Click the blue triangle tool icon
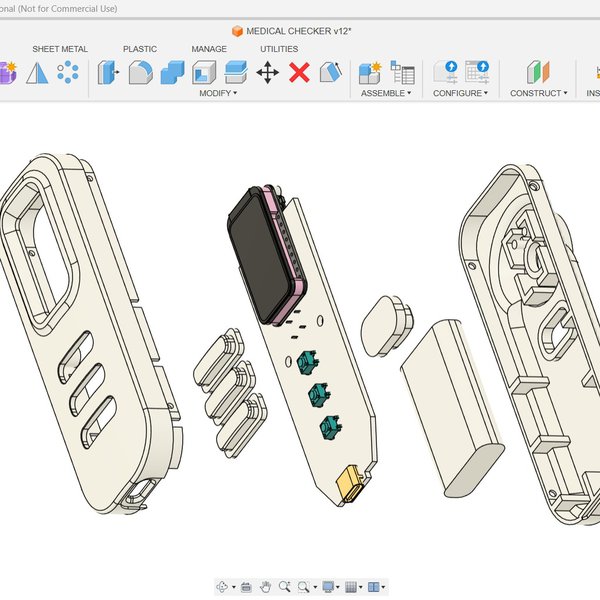 click(37, 73)
